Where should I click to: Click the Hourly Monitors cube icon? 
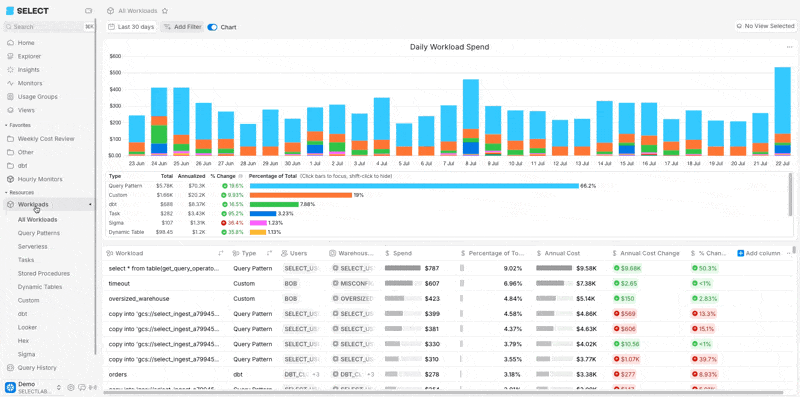point(10,179)
